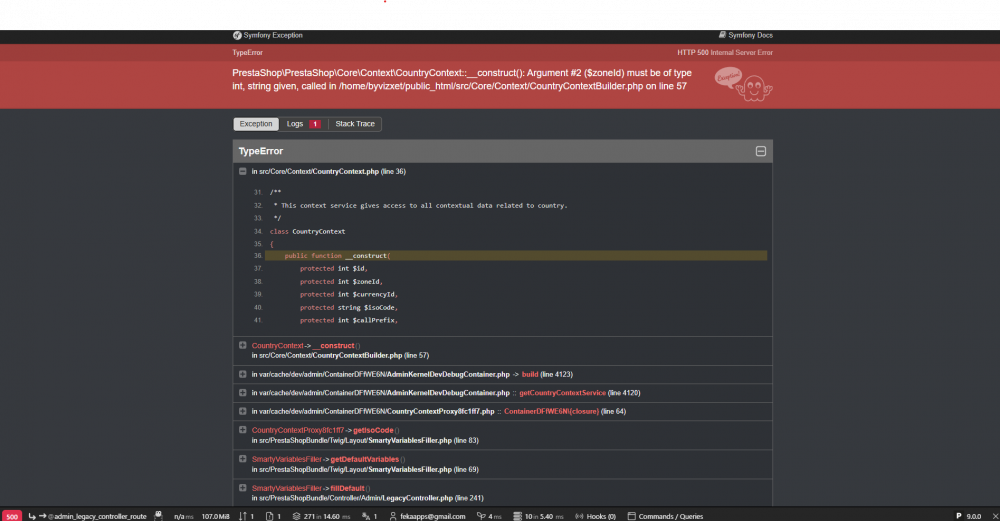Click the LegacyController.php line 241 path

tap(367, 498)
